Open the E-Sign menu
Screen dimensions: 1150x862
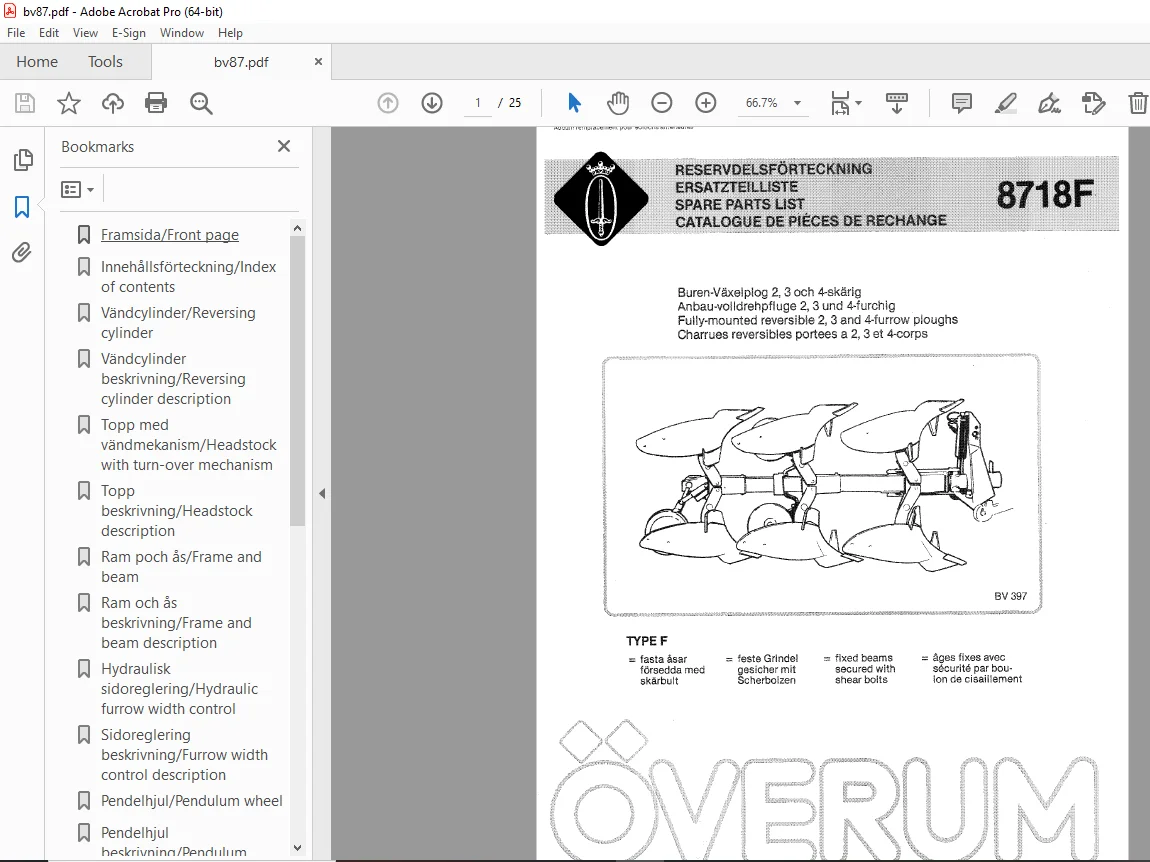pos(128,33)
